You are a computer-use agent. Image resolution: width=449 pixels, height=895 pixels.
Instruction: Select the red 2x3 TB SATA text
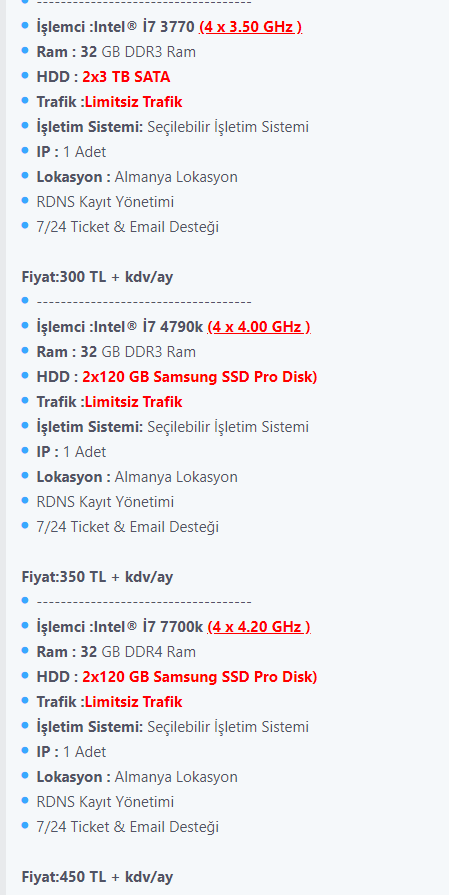pyautogui.click(x=126, y=77)
